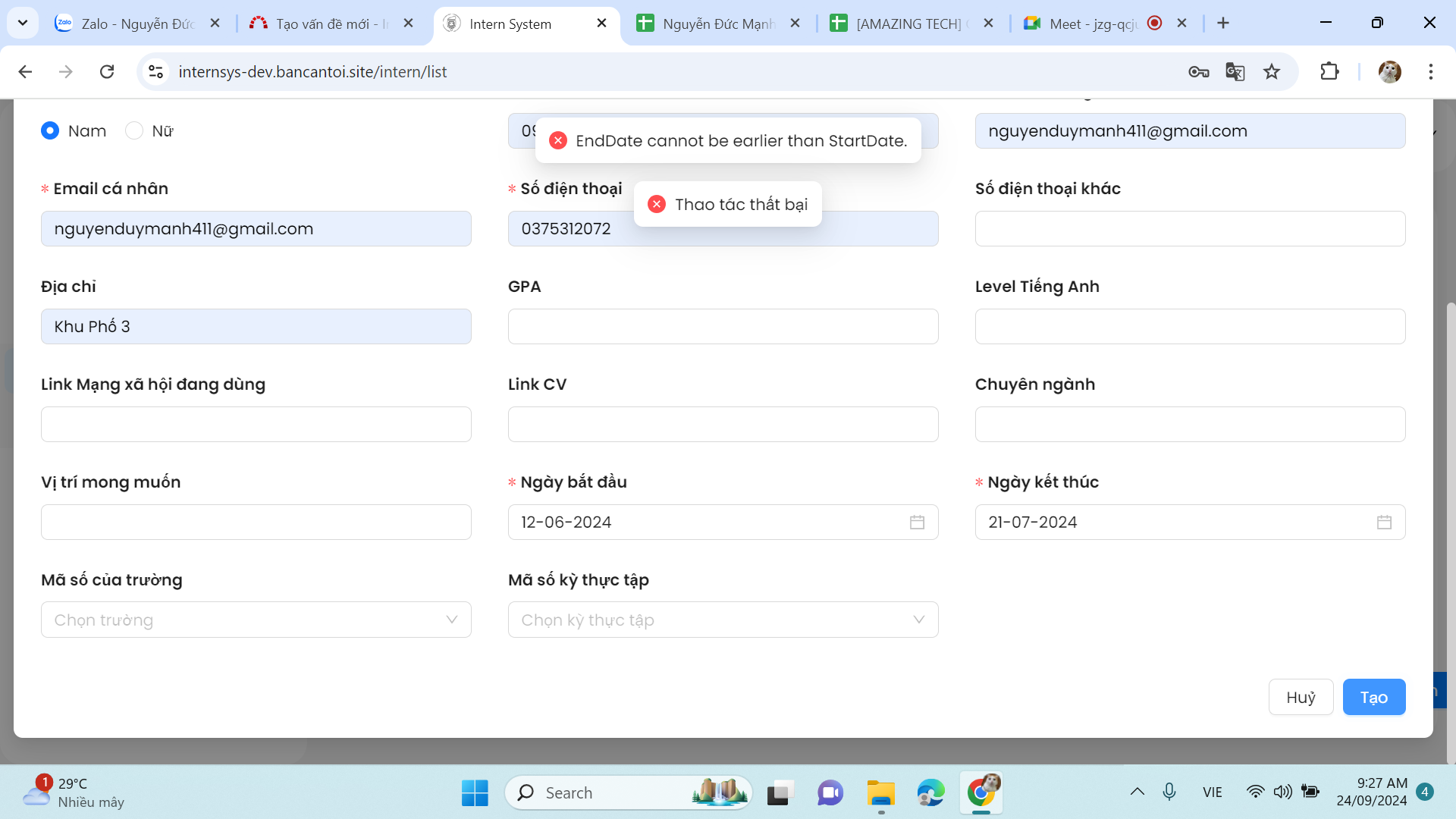1456x819 pixels.
Task: Expand the Chọn trường dropdown
Action: pos(256,620)
